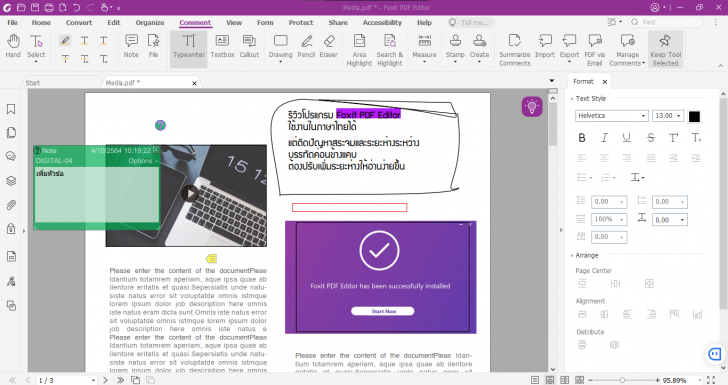This screenshot has width=728, height=385.
Task: Close the Meda.pdf document tab
Action: [194, 83]
